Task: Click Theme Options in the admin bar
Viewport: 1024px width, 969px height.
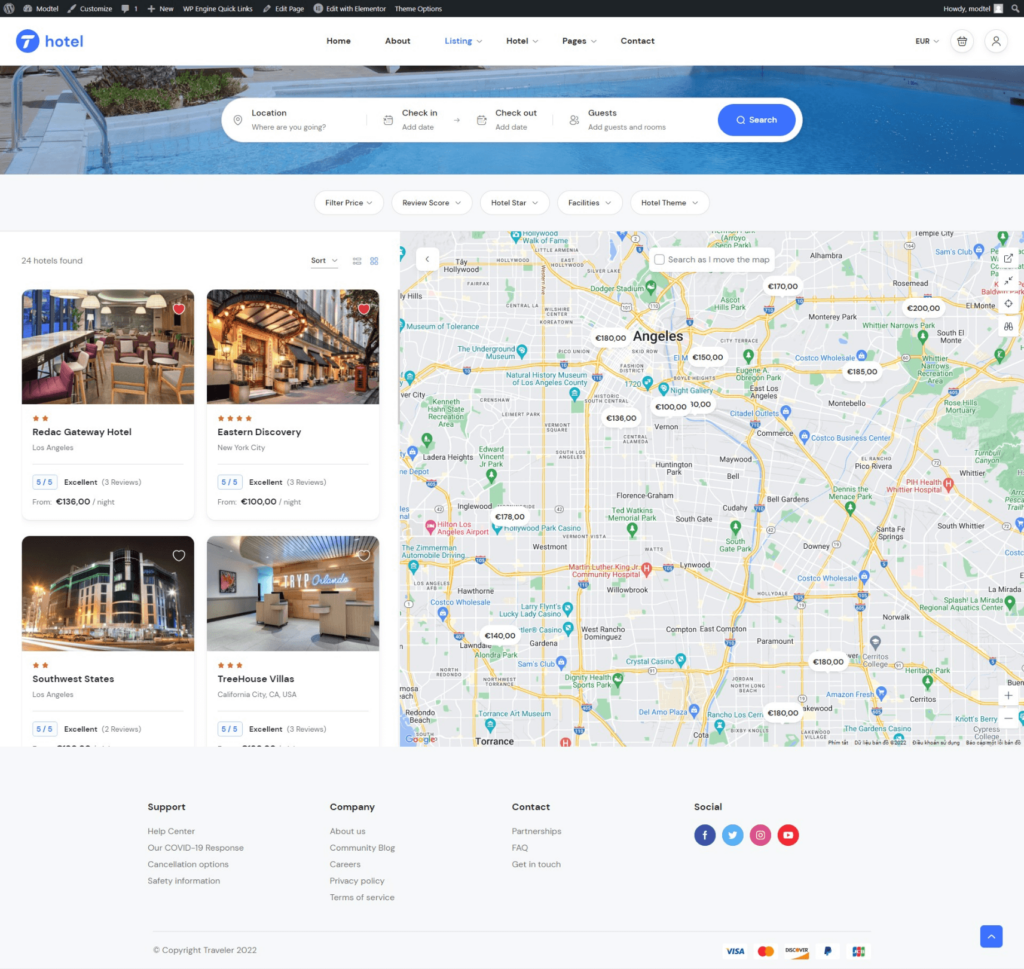Action: point(418,8)
